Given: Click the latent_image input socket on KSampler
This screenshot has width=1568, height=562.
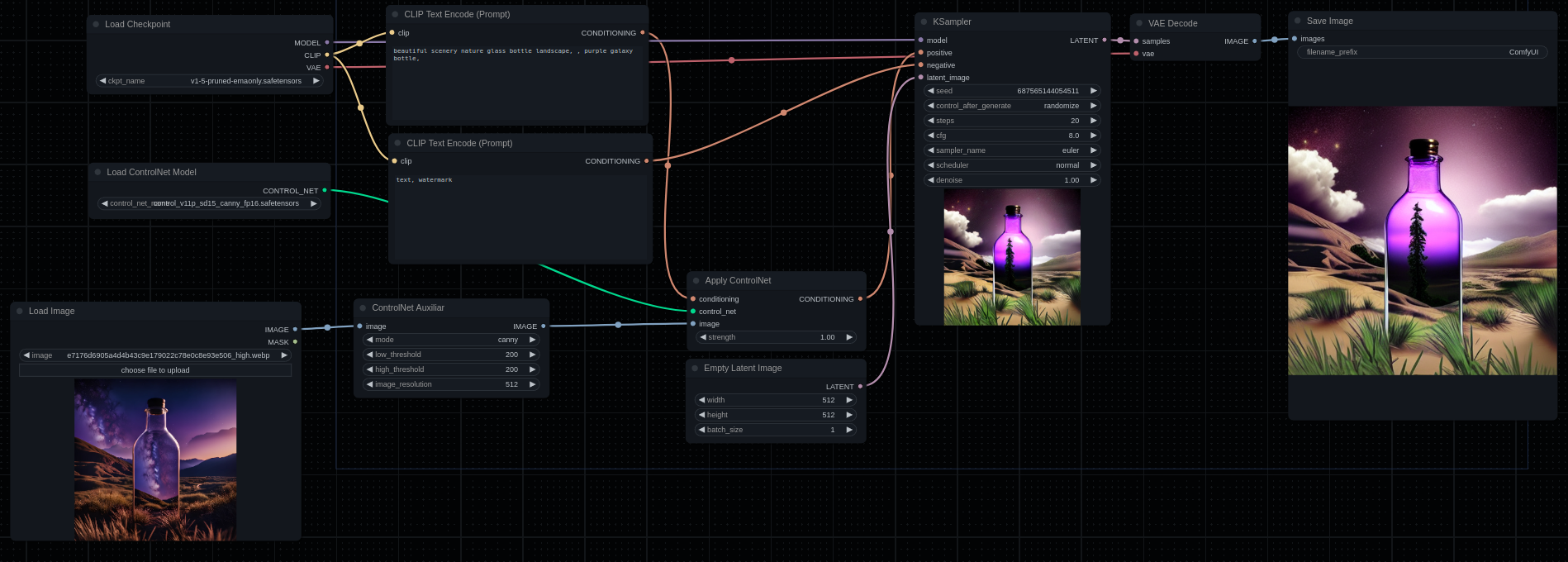Looking at the screenshot, I should (921, 78).
